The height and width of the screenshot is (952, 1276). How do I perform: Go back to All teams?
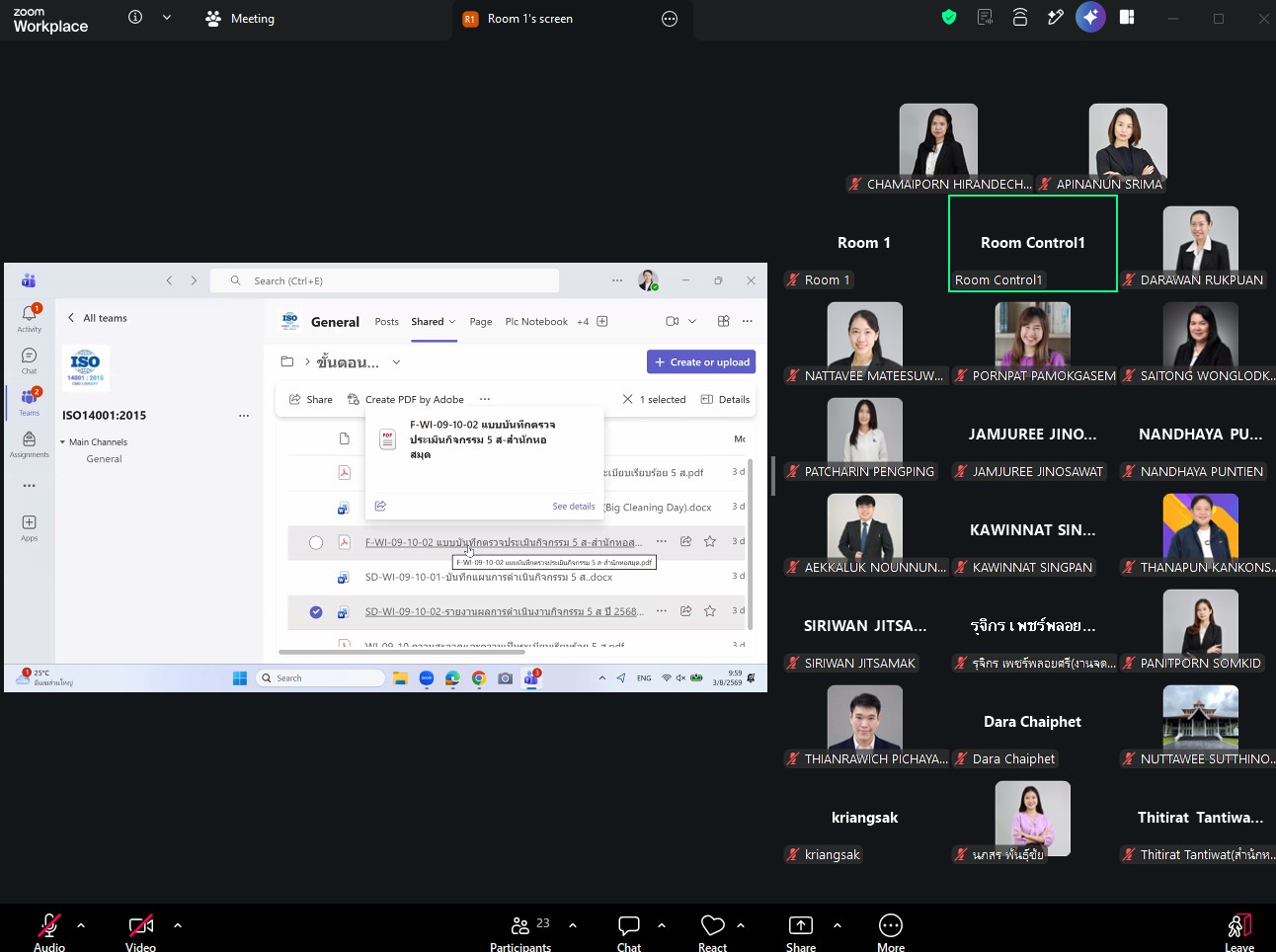[x=97, y=318]
